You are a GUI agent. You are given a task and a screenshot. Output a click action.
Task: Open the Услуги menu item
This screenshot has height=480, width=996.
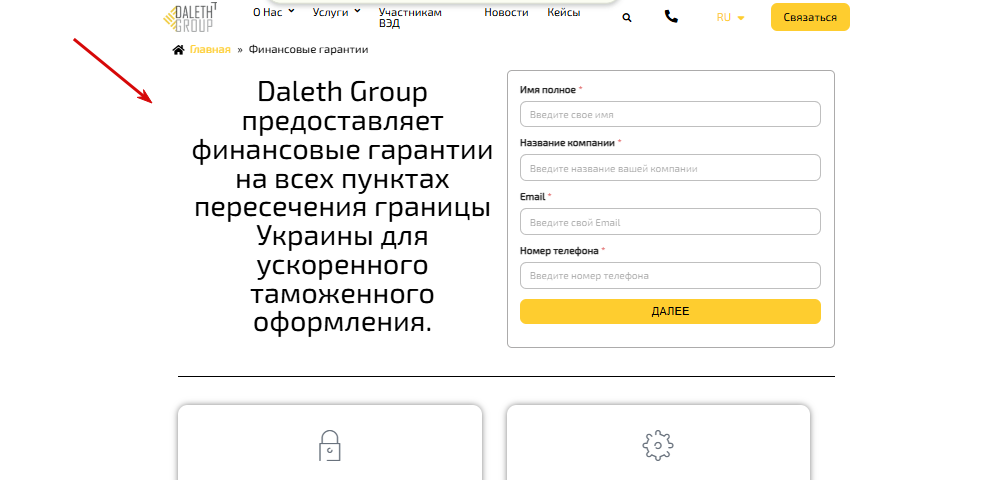330,12
